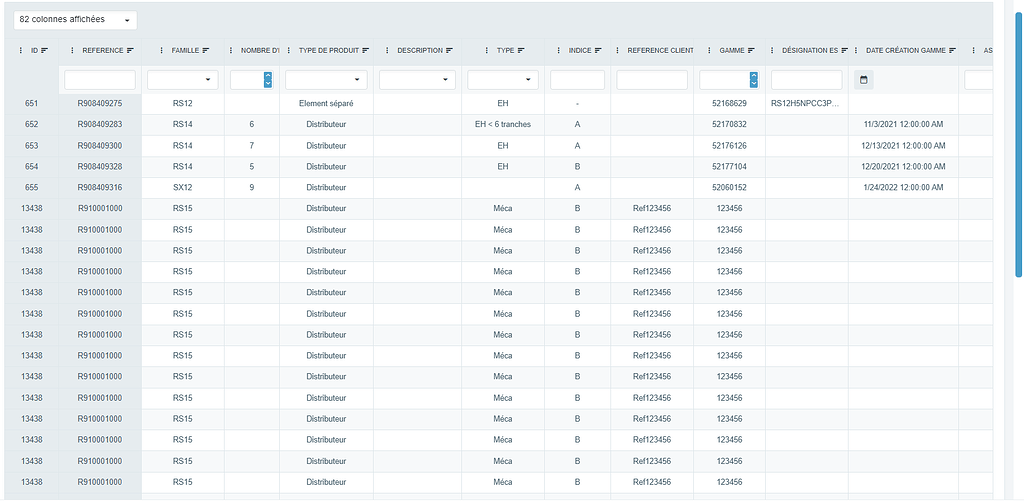Select cell R908409275 in REFERENCE column
Screen dimensions: 1024x501
[100, 103]
